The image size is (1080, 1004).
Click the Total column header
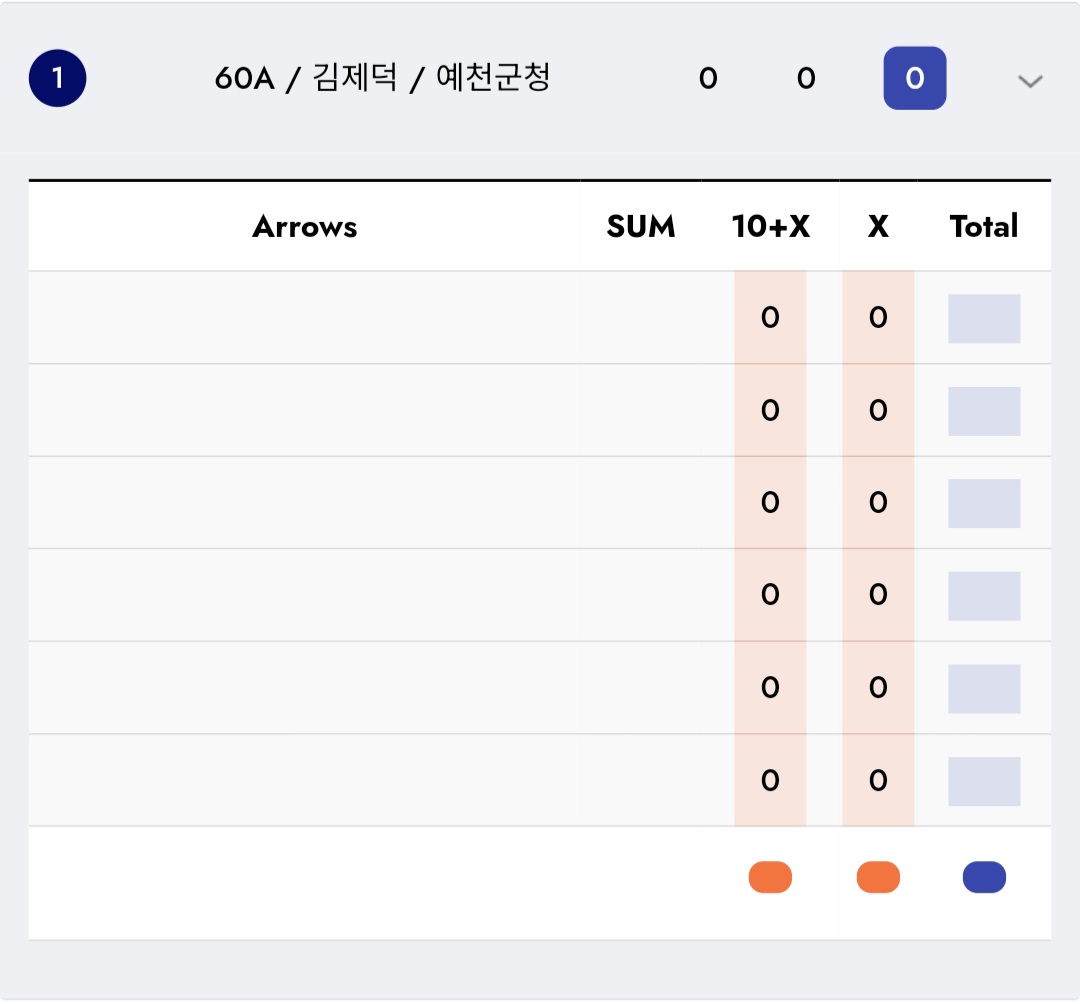coord(984,227)
